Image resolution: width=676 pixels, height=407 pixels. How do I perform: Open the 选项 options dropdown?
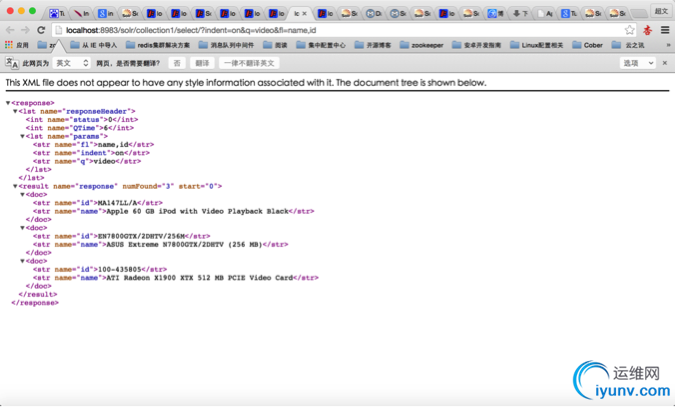coord(638,63)
